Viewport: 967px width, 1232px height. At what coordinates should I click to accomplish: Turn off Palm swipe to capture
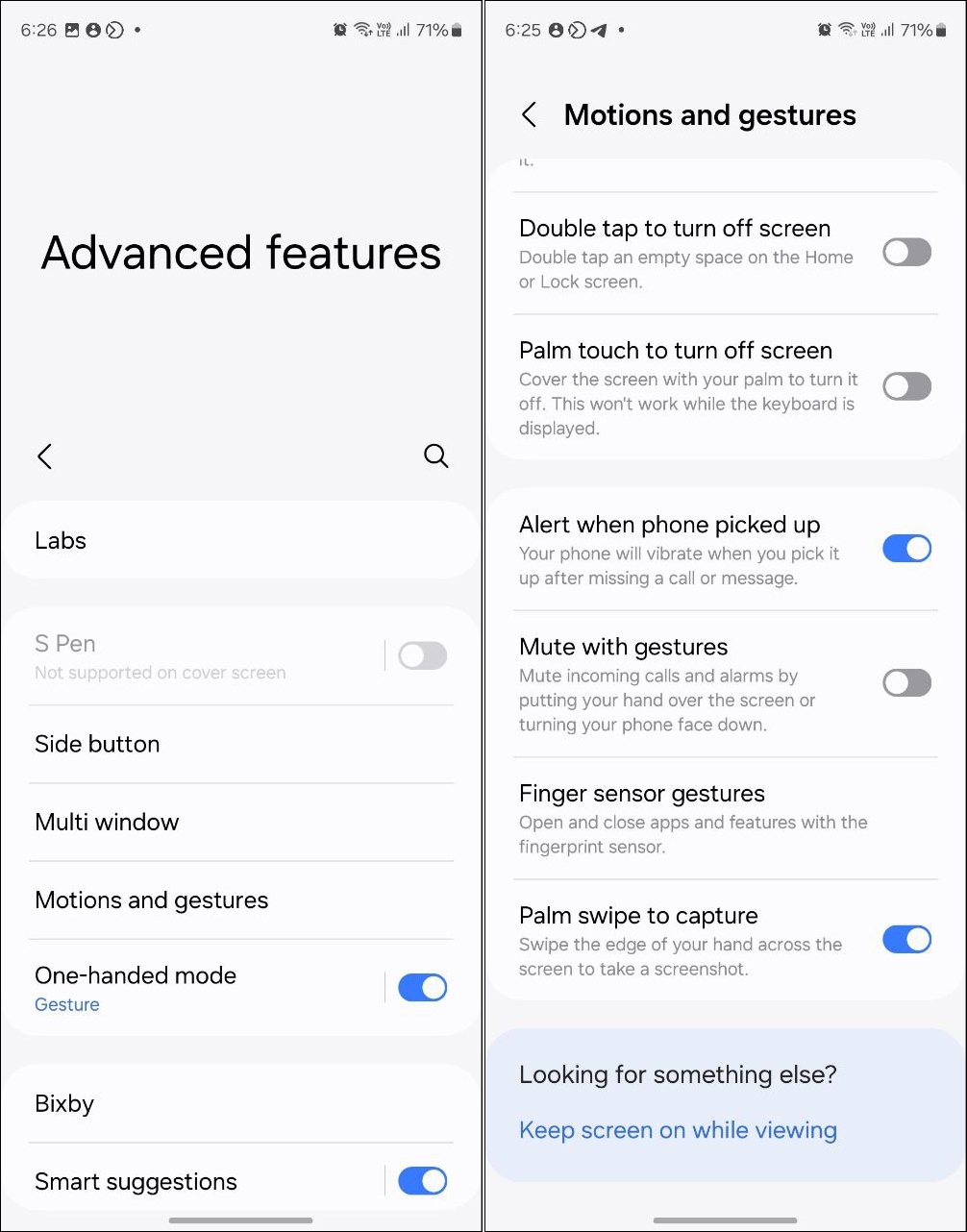tap(906, 939)
